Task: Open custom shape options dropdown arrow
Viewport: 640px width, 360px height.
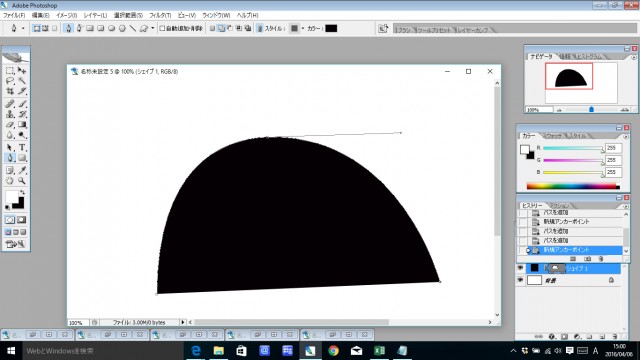Action: click(x=153, y=28)
